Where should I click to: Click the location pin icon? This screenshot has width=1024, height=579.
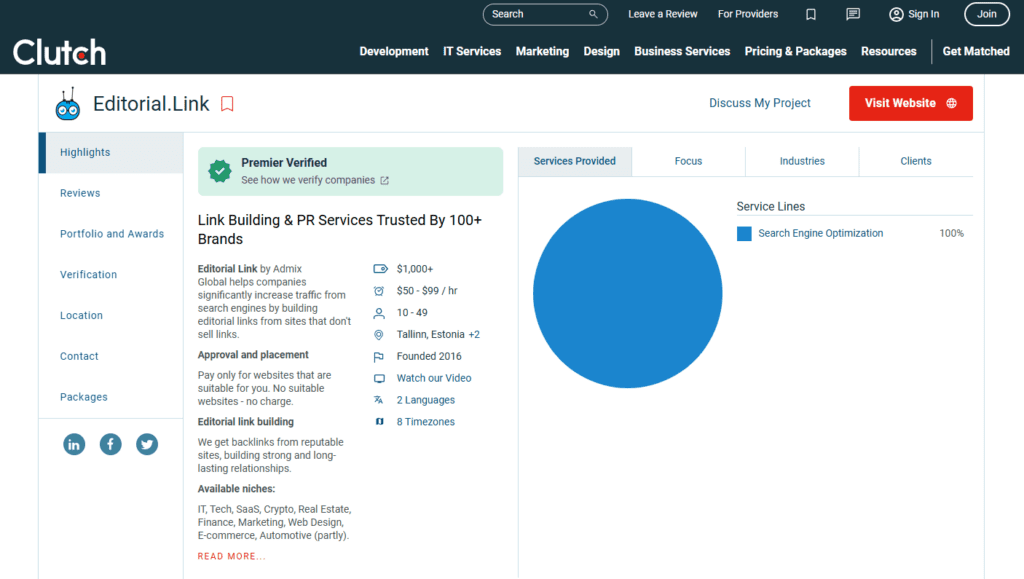pyautogui.click(x=379, y=335)
